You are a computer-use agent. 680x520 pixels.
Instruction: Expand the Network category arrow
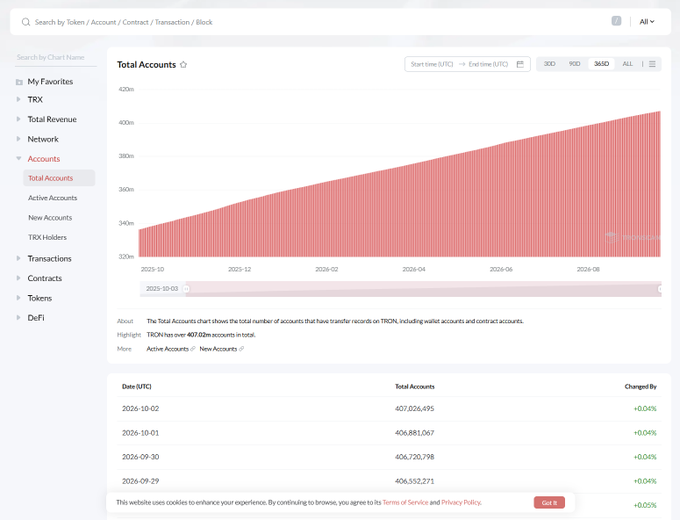point(18,139)
